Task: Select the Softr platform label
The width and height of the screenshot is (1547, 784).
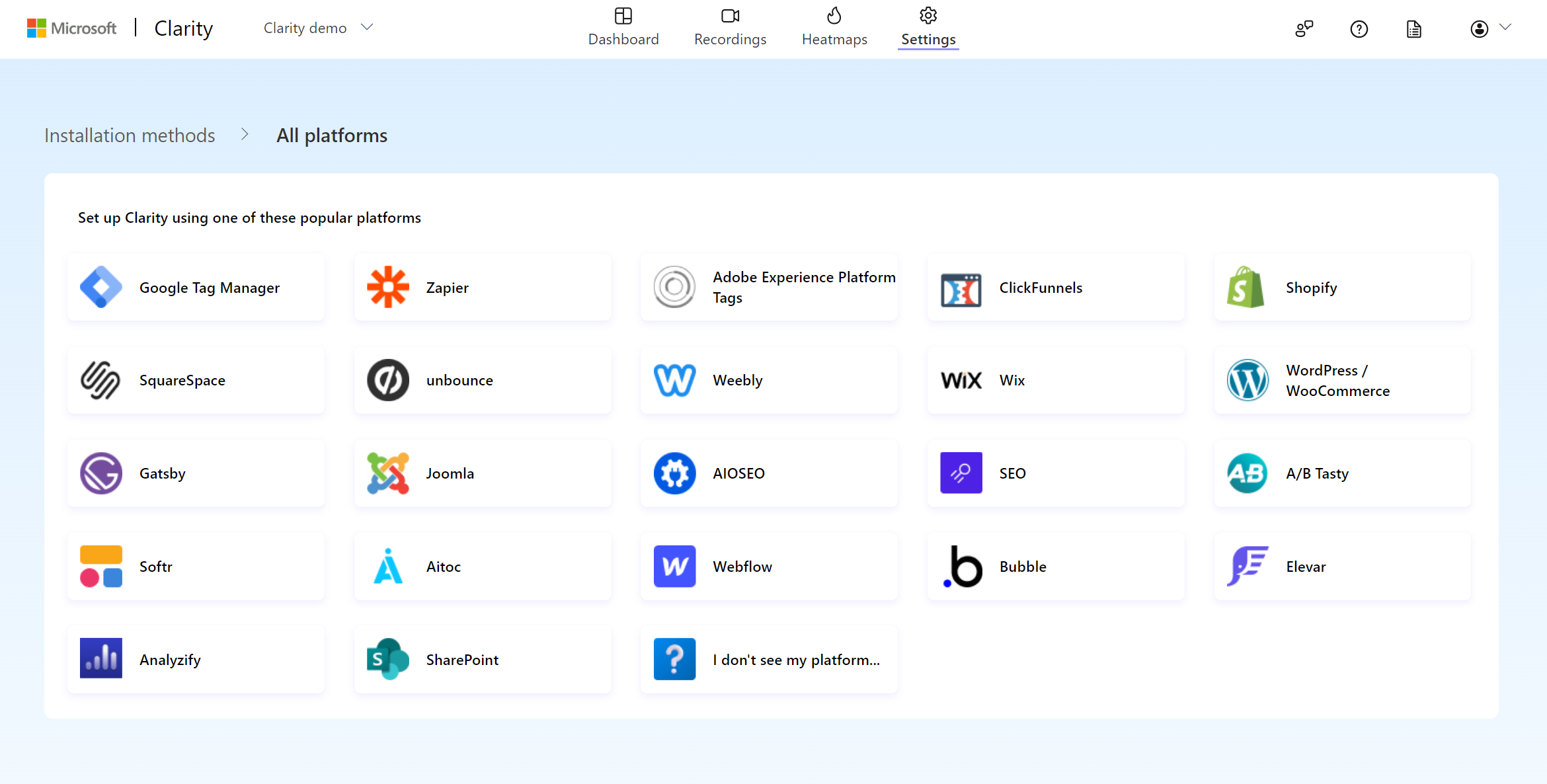Action: click(155, 567)
